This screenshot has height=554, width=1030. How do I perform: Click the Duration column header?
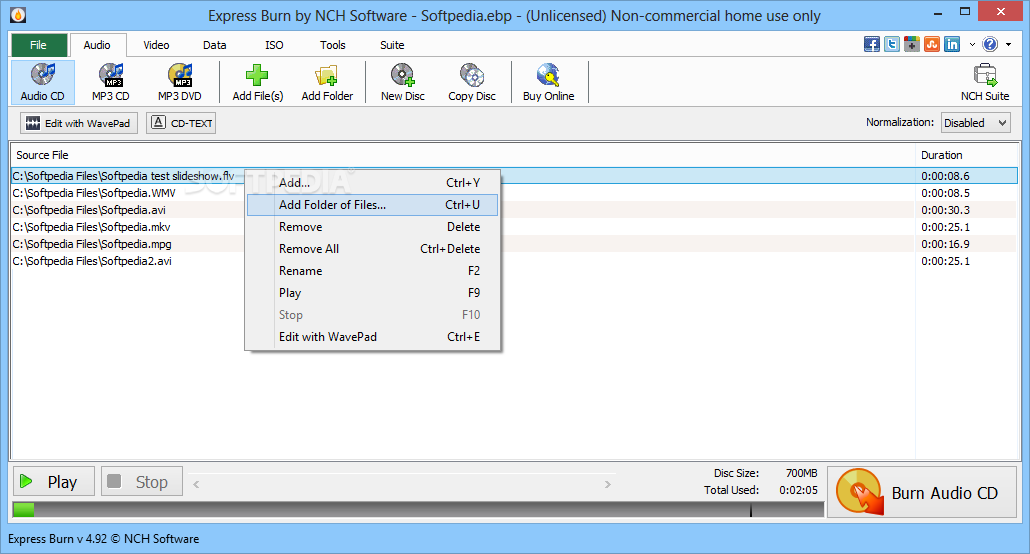pyautogui.click(x=967, y=155)
